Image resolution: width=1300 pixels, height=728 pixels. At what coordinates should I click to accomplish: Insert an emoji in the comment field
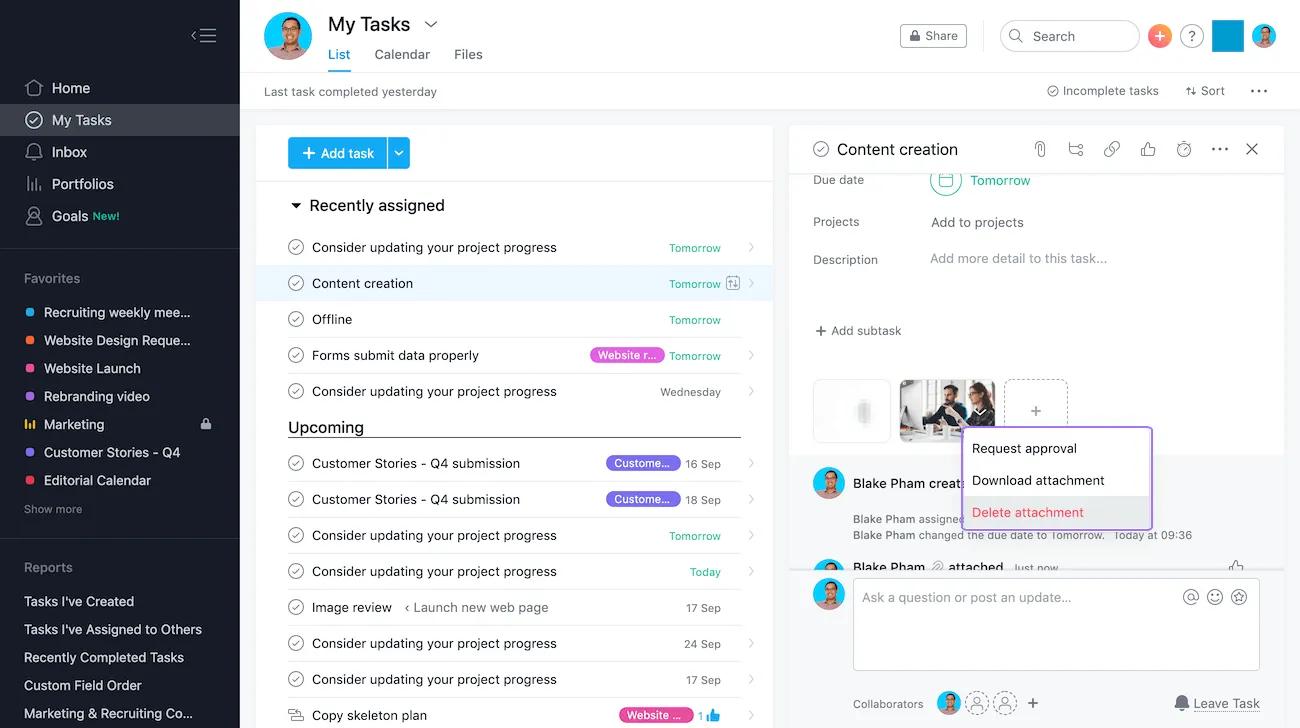point(1215,596)
